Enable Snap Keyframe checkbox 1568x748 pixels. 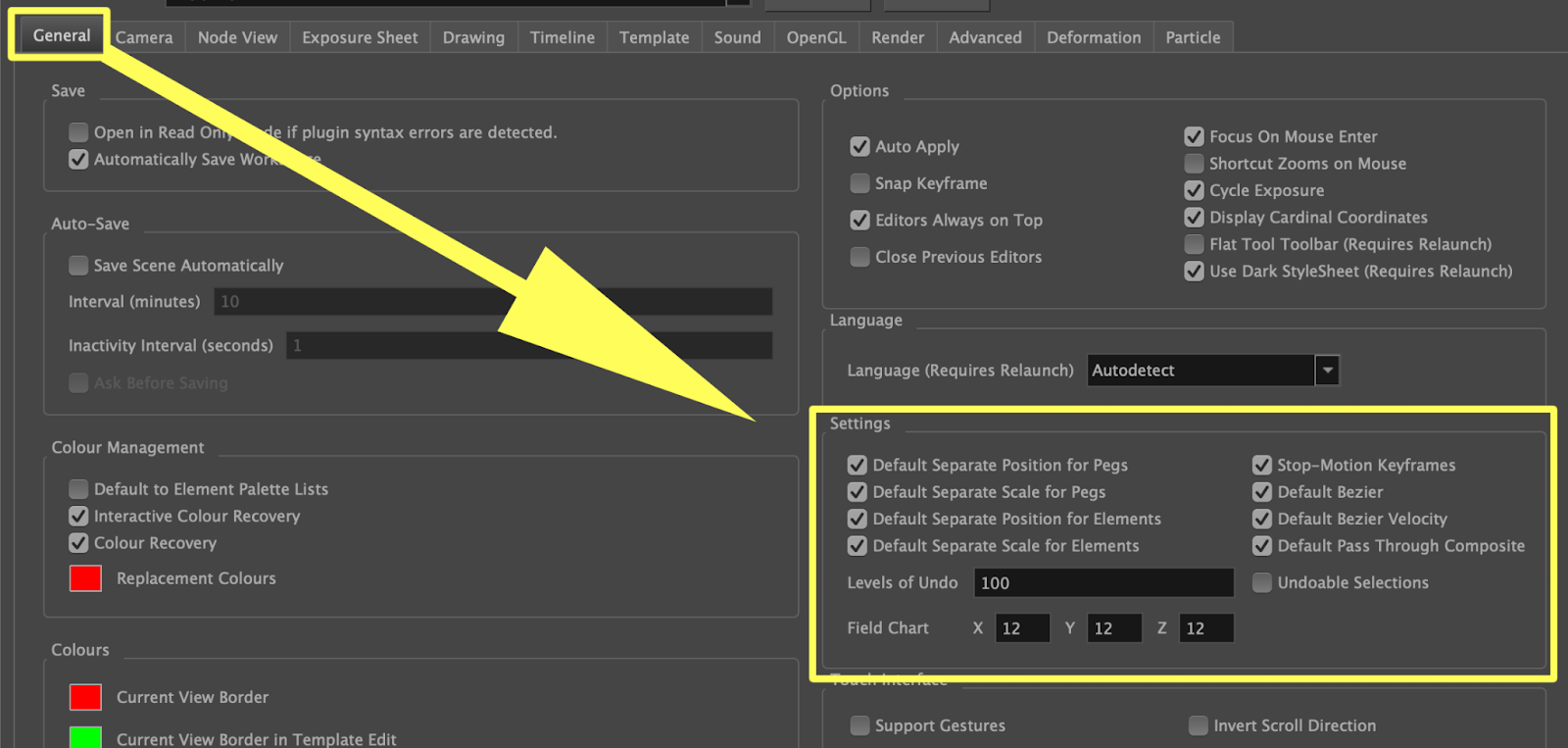859,183
